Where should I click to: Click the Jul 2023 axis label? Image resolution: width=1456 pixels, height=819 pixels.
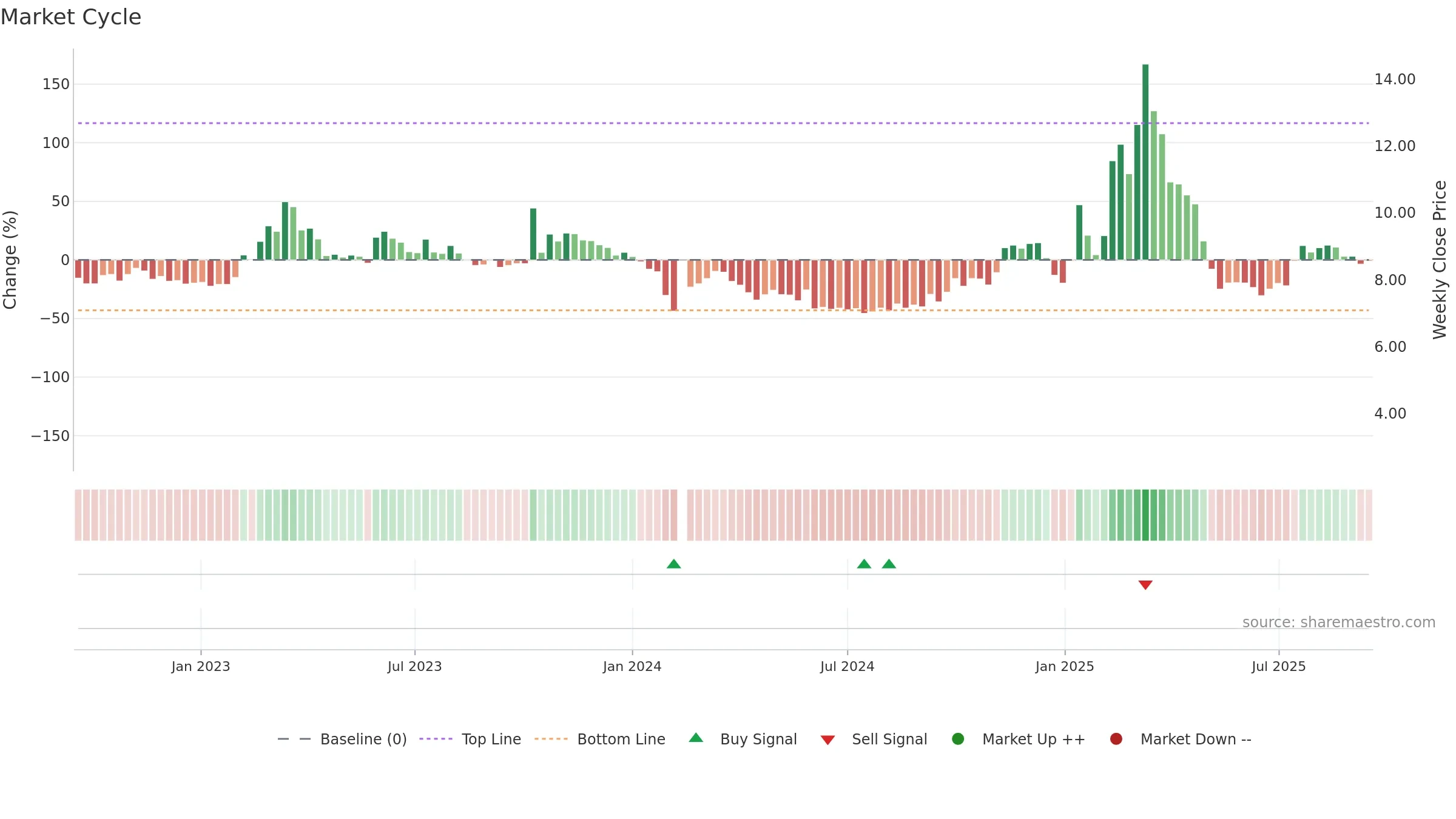[x=415, y=667]
